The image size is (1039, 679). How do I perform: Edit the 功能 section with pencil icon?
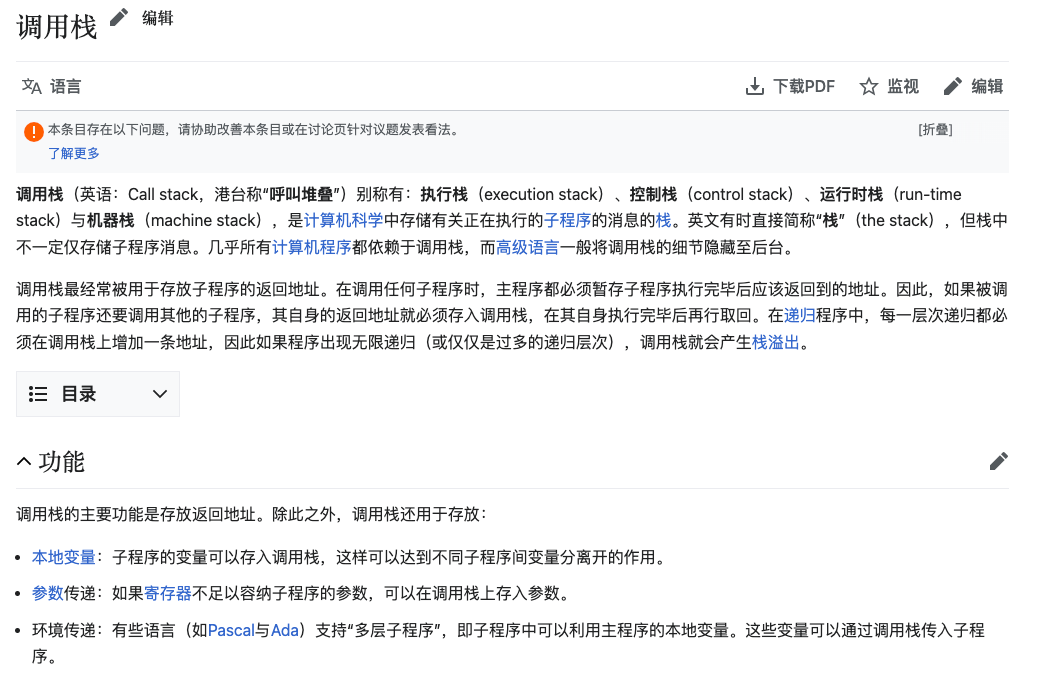point(999,462)
